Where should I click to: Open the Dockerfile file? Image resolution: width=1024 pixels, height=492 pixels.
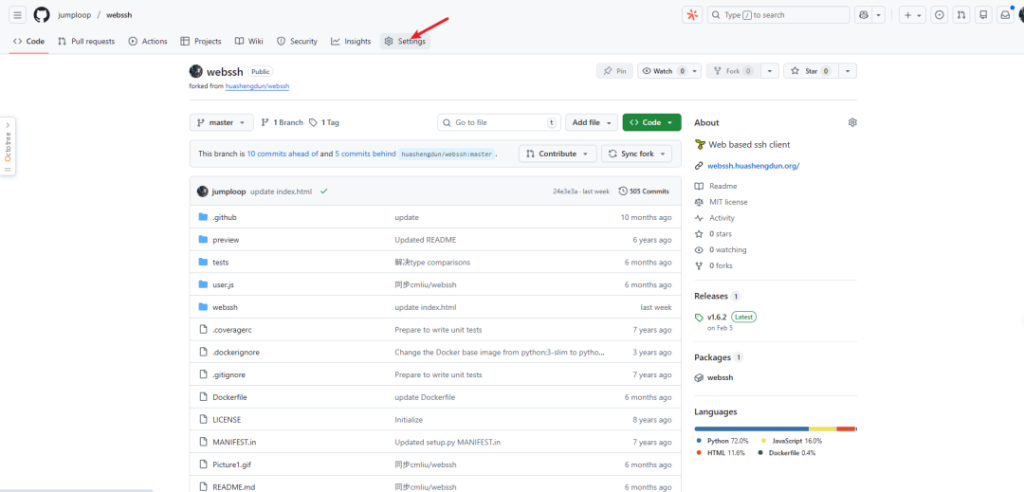229,397
